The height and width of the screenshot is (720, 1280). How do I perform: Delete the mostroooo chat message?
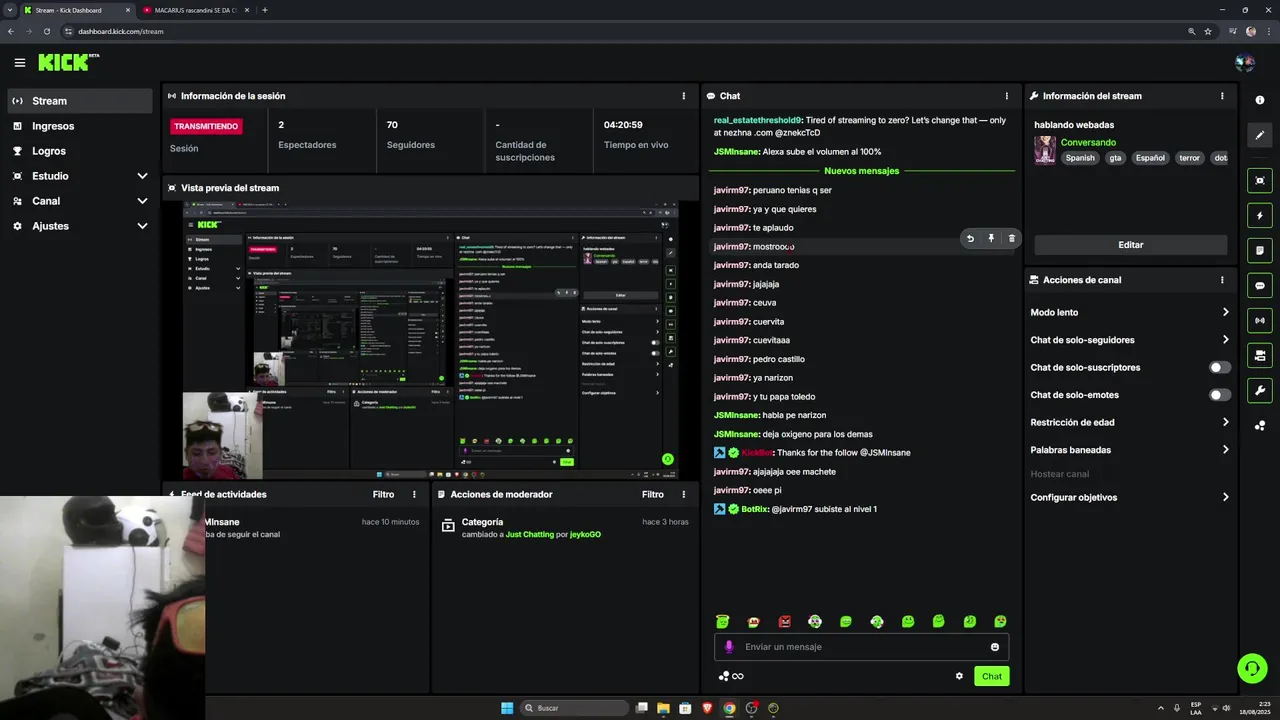tap(1011, 238)
